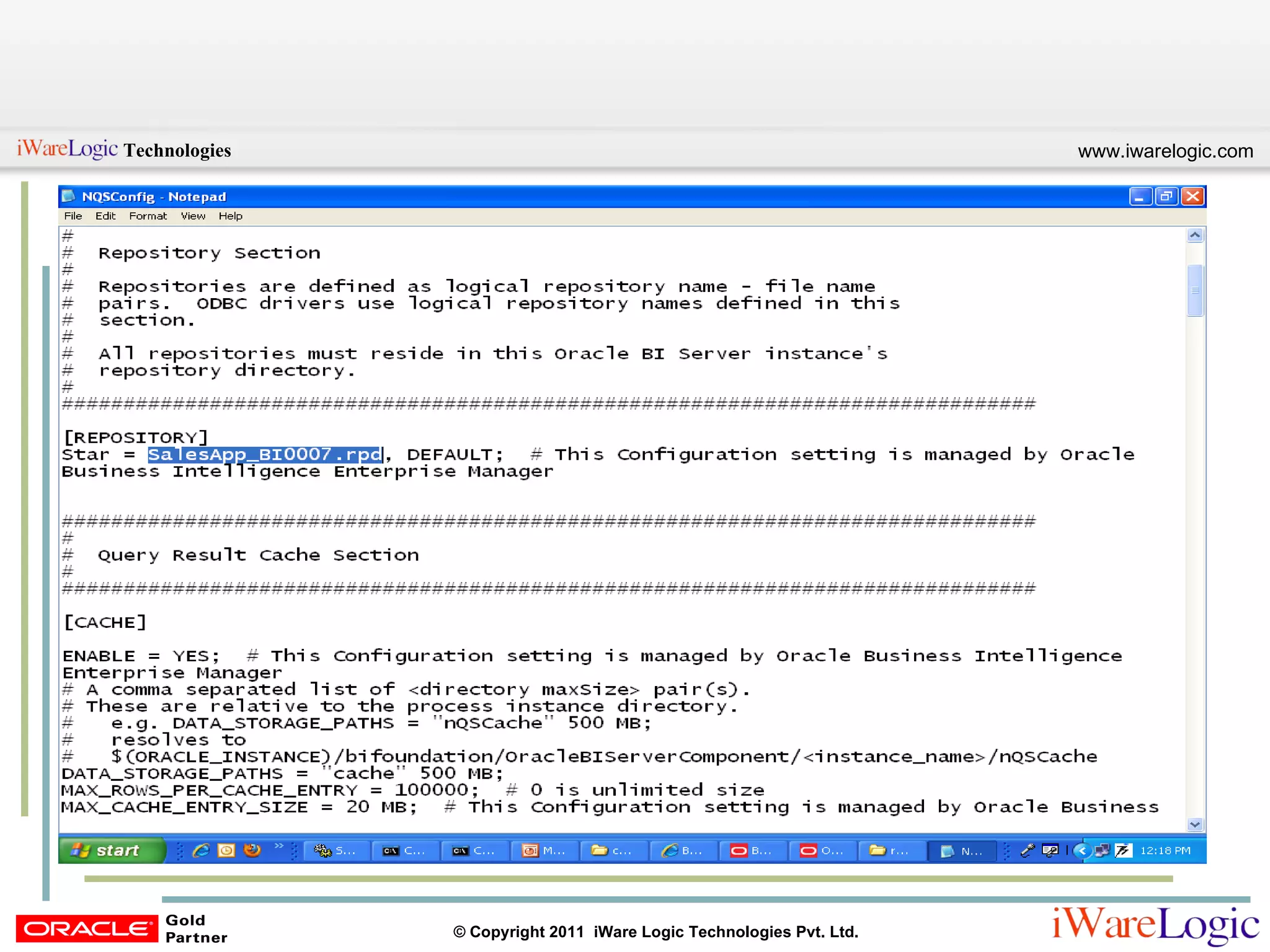Open the Edit menu
The height and width of the screenshot is (952, 1270).
click(x=105, y=216)
